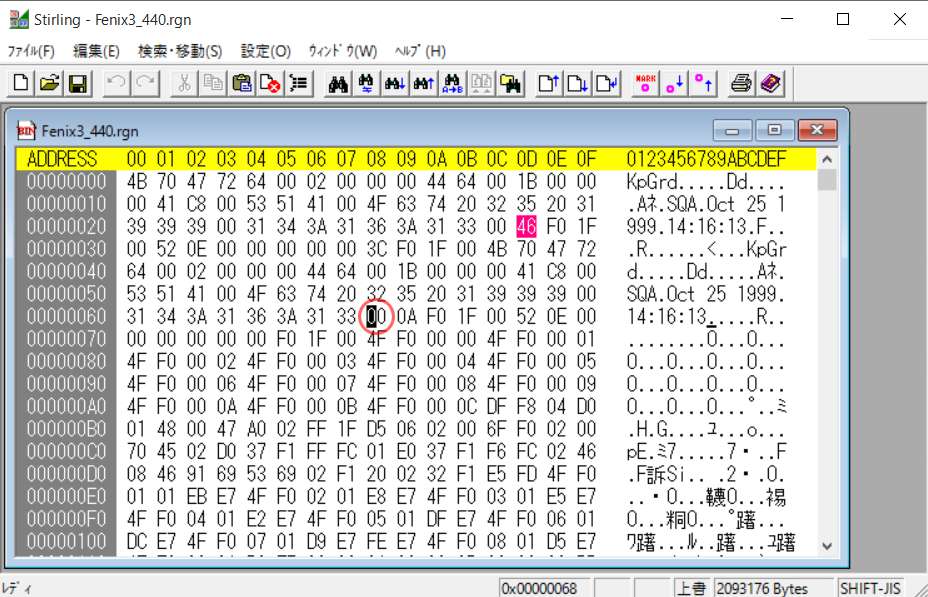This screenshot has height=597, width=928.
Task: Copy the selected bytes
Action: point(213,83)
